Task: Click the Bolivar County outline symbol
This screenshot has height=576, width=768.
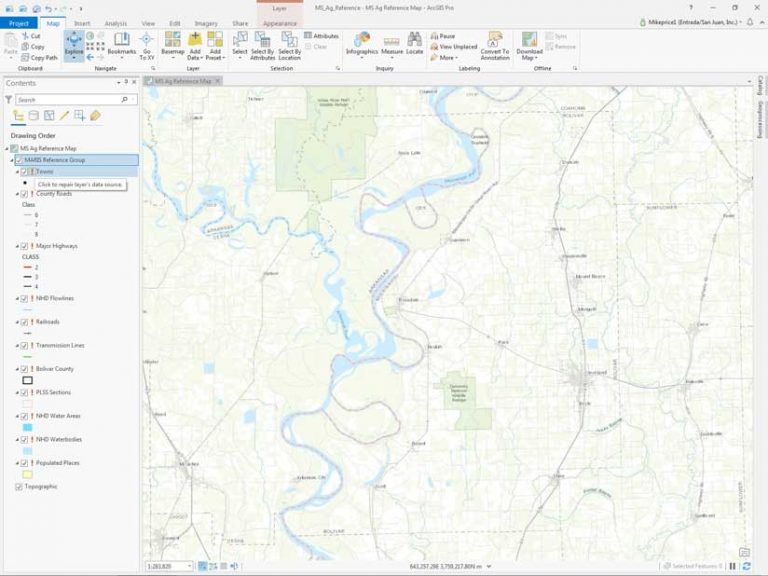Action: (27, 380)
